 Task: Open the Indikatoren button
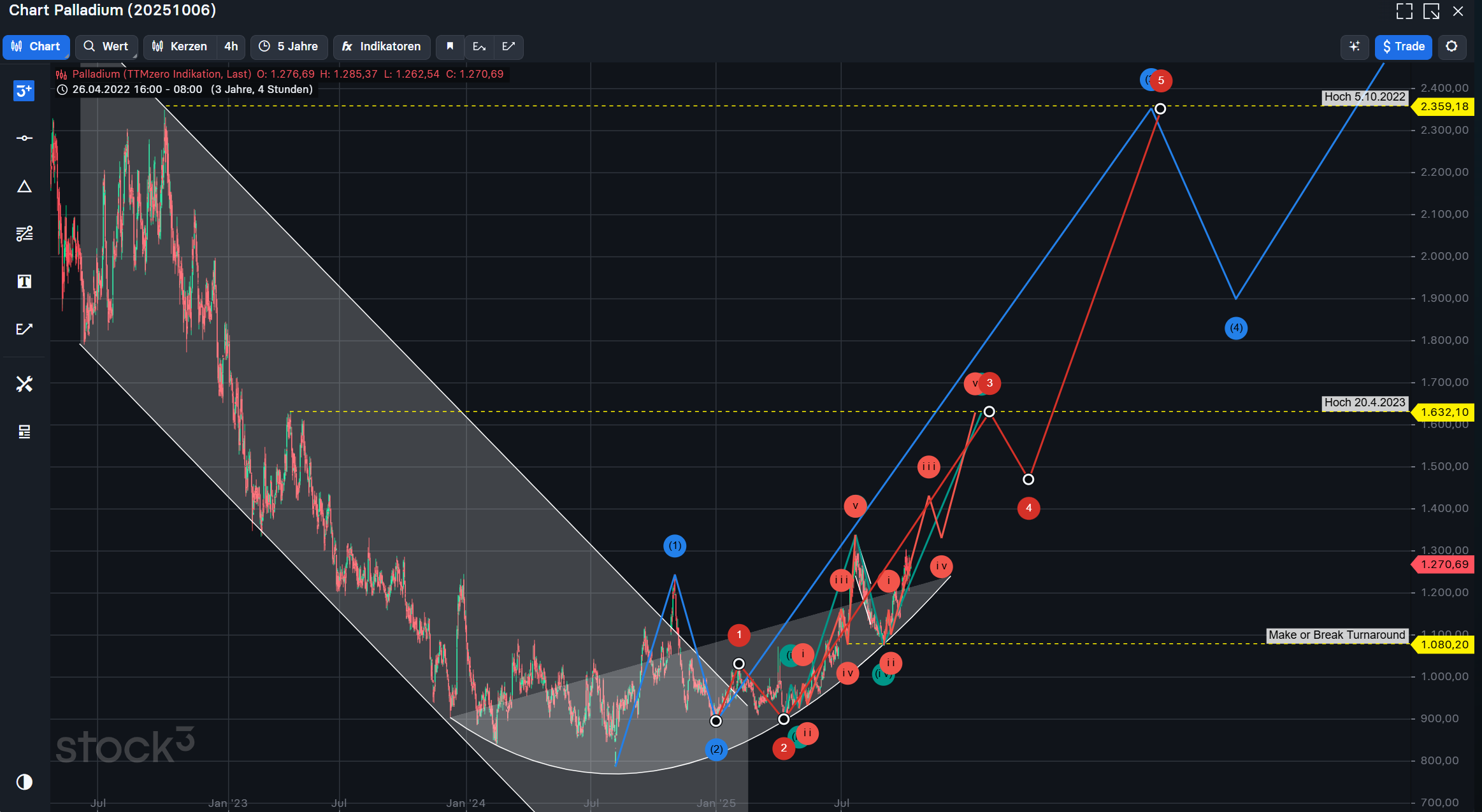pyautogui.click(x=381, y=46)
